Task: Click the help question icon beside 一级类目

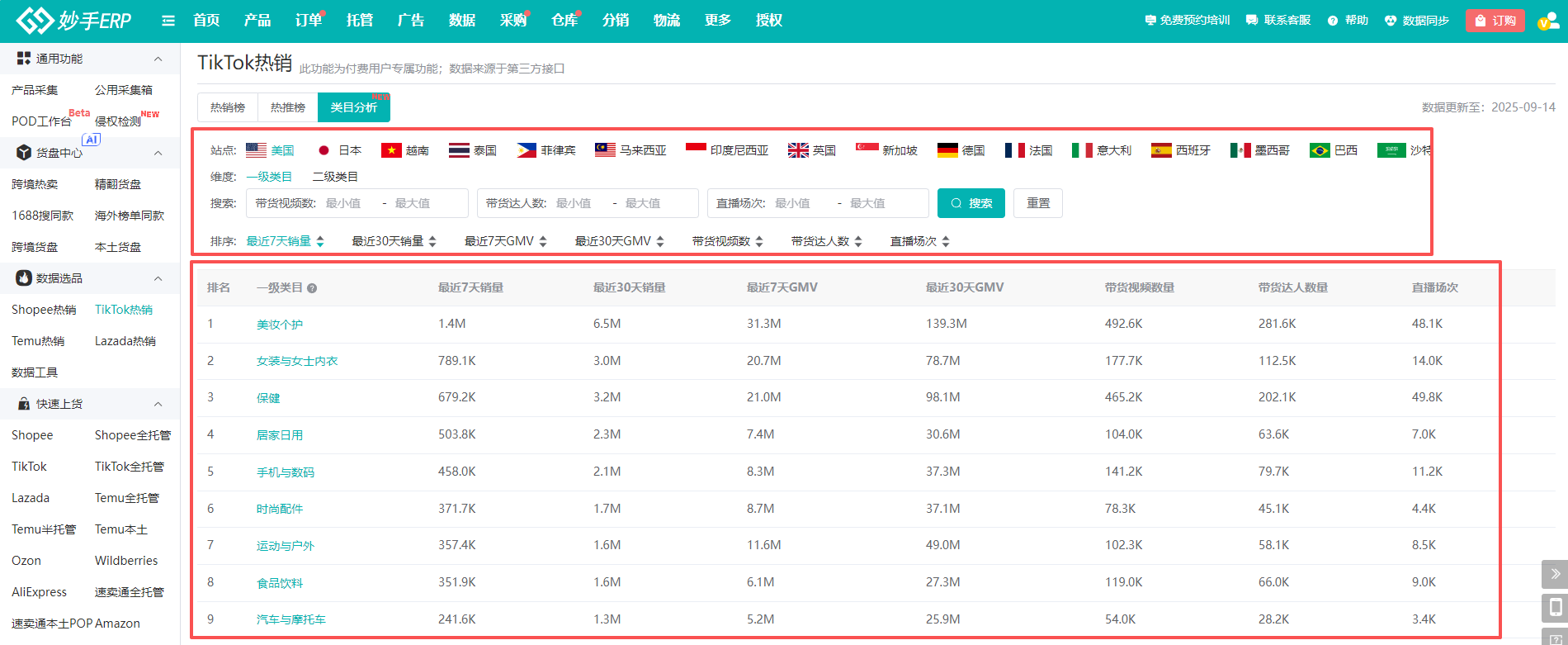Action: [x=312, y=288]
